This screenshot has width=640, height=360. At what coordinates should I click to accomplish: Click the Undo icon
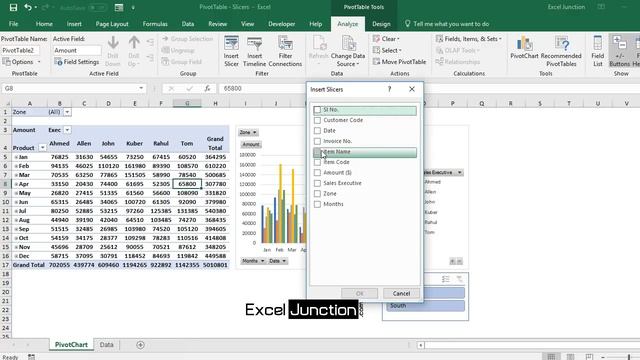click(28, 7)
